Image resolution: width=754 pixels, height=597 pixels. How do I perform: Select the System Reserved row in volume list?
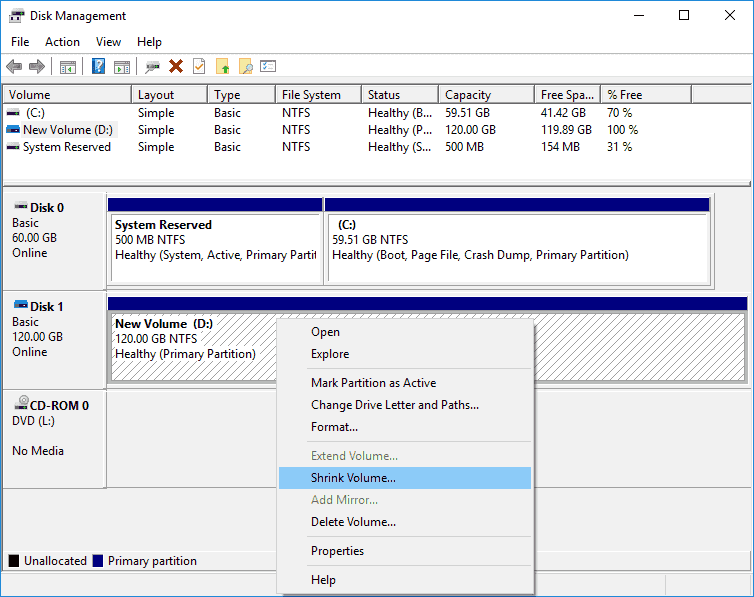click(66, 147)
